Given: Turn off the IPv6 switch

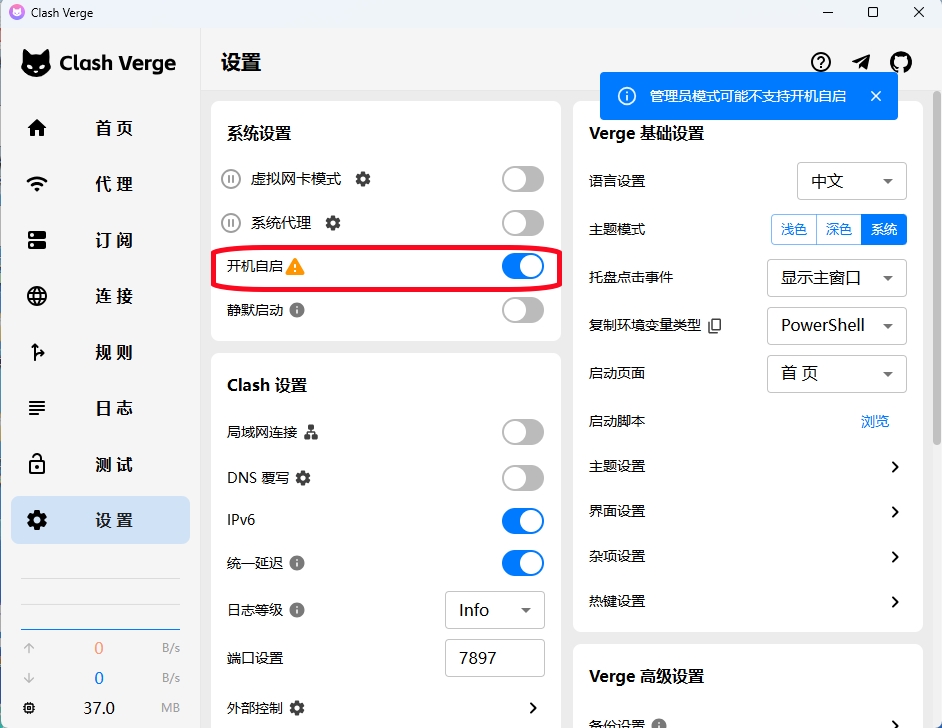Looking at the screenshot, I should (522, 521).
